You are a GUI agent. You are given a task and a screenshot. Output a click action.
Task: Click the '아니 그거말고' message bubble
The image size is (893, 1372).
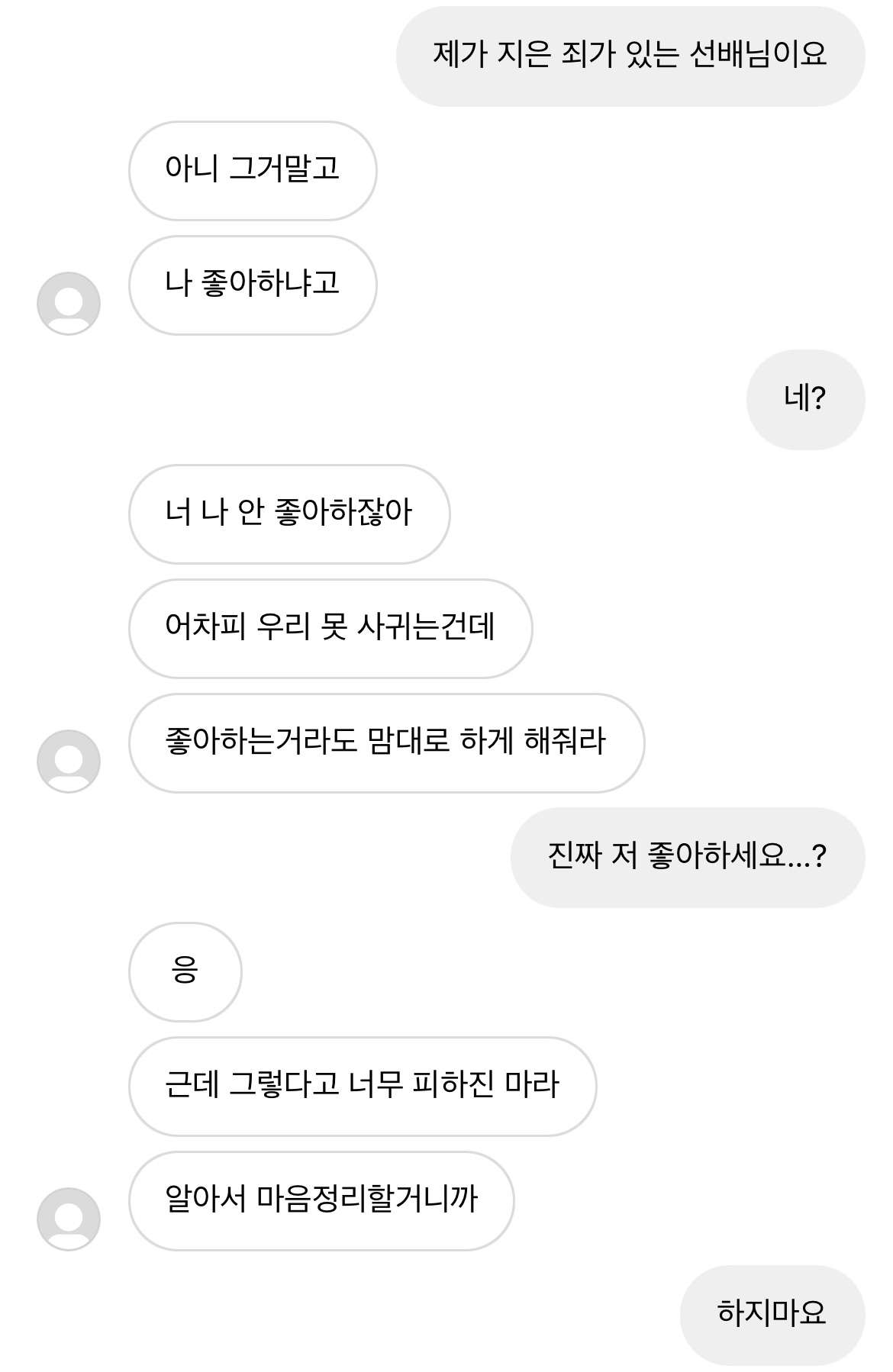tap(253, 170)
